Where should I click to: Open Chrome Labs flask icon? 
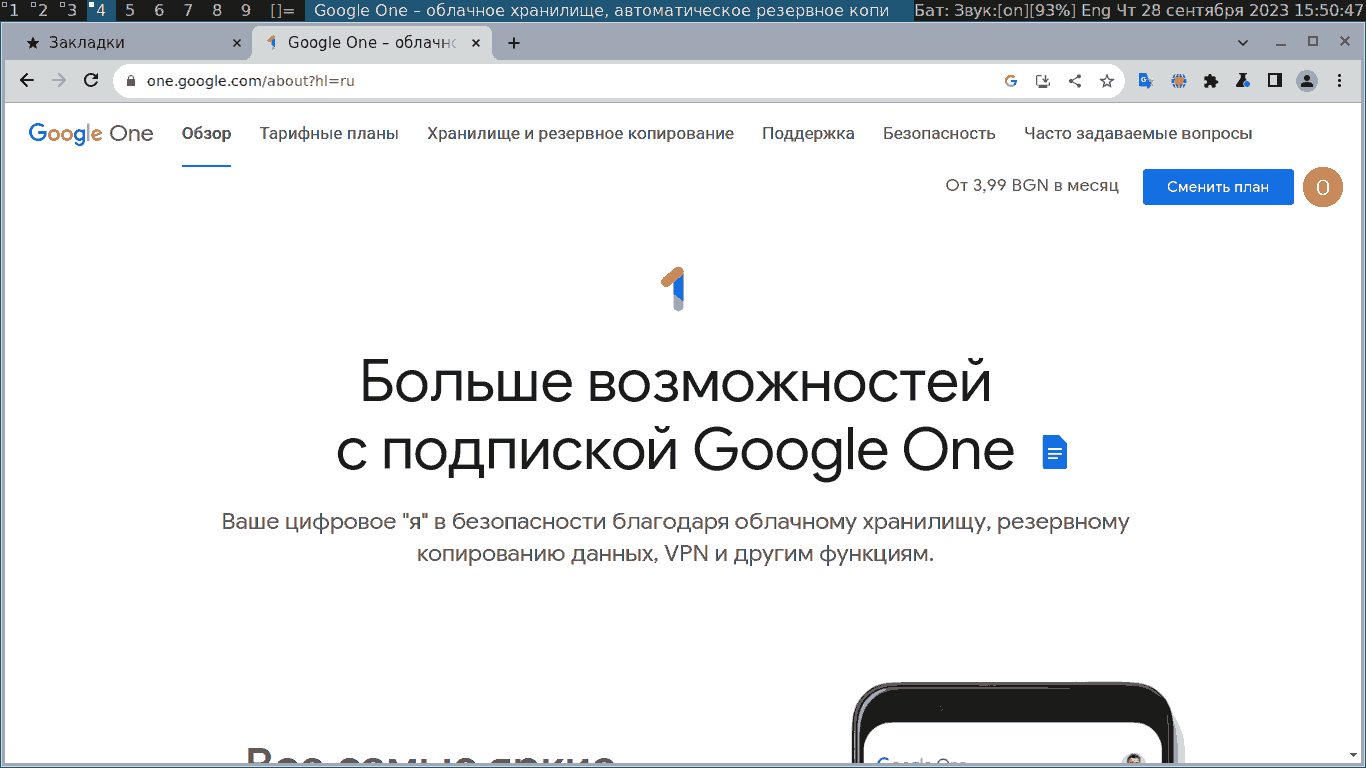click(1243, 81)
